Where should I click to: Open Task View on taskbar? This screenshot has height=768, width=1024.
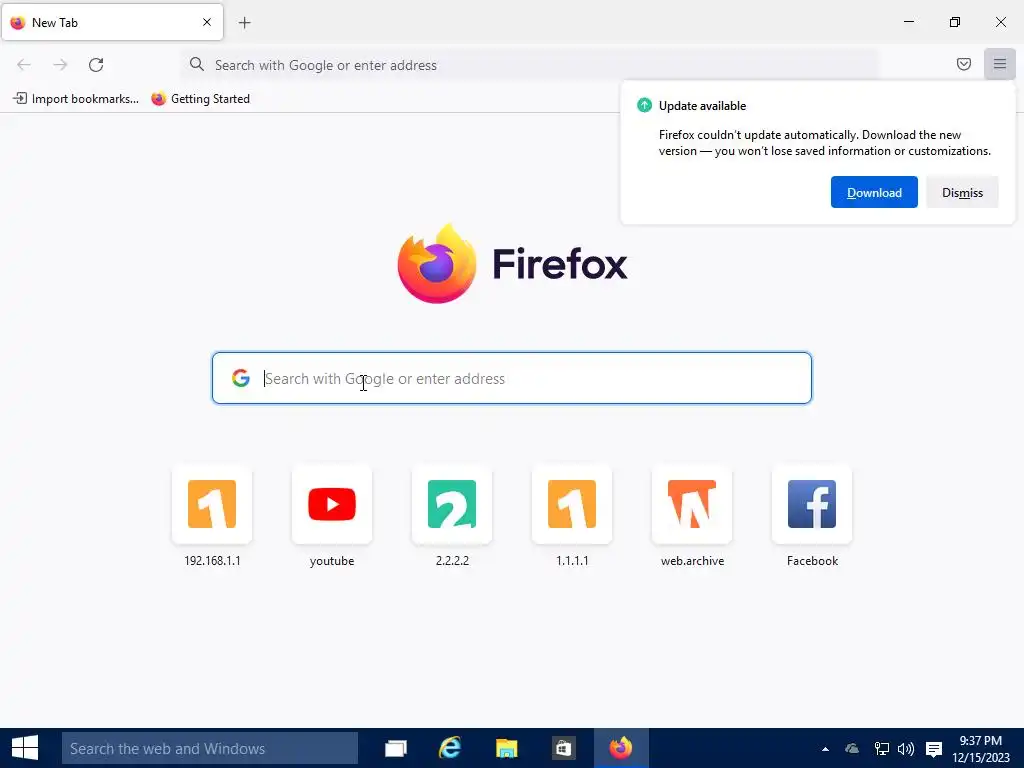pos(396,748)
